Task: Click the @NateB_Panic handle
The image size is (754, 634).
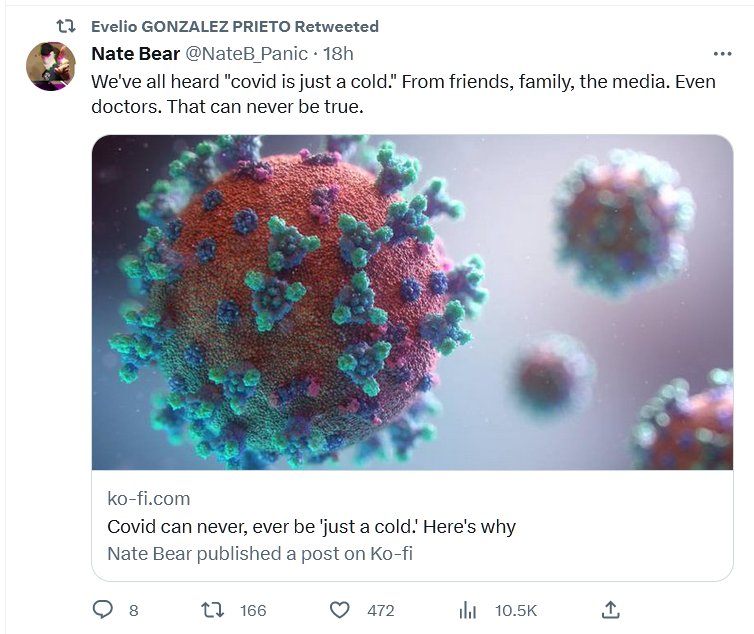Action: point(247,53)
